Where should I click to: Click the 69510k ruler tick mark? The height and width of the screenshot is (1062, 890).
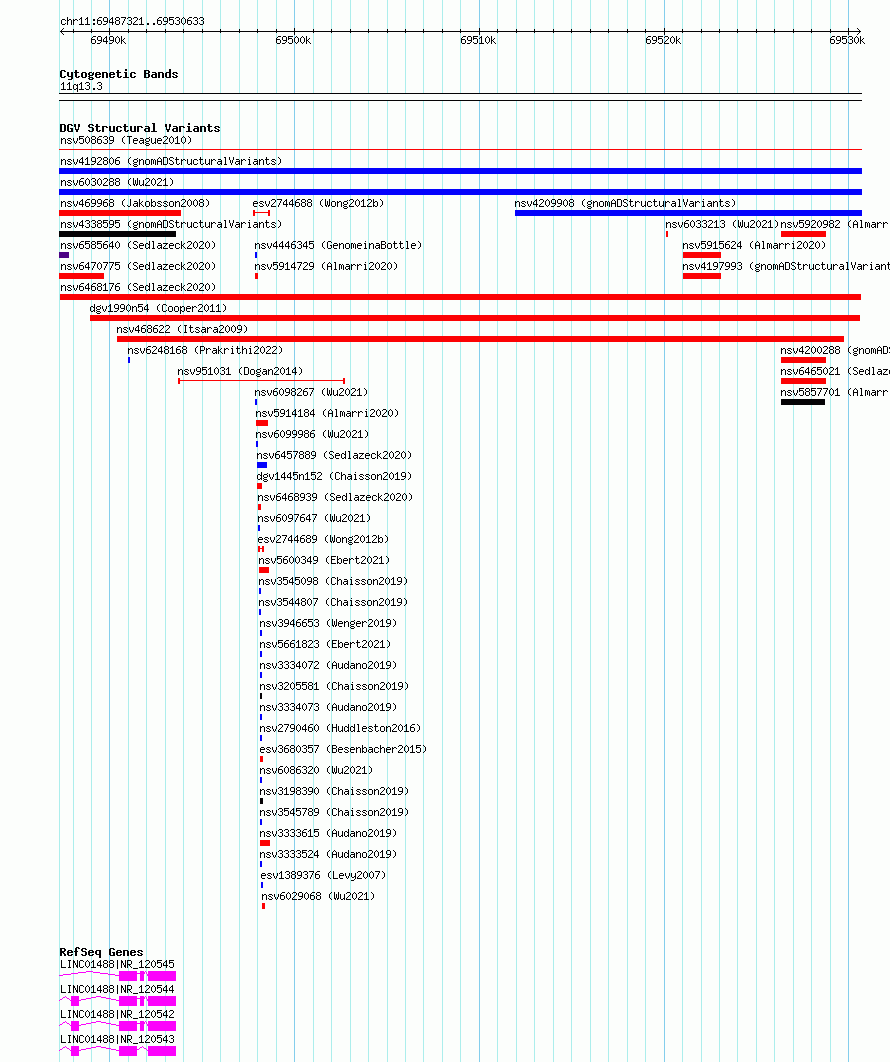pyautogui.click(x=479, y=33)
